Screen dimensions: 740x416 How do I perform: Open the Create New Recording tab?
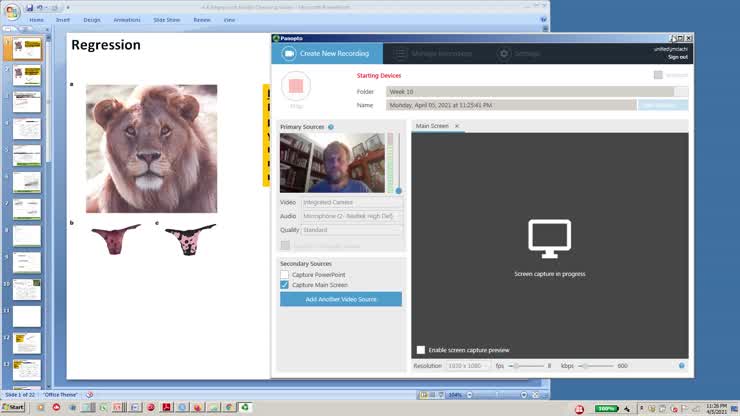point(327,53)
